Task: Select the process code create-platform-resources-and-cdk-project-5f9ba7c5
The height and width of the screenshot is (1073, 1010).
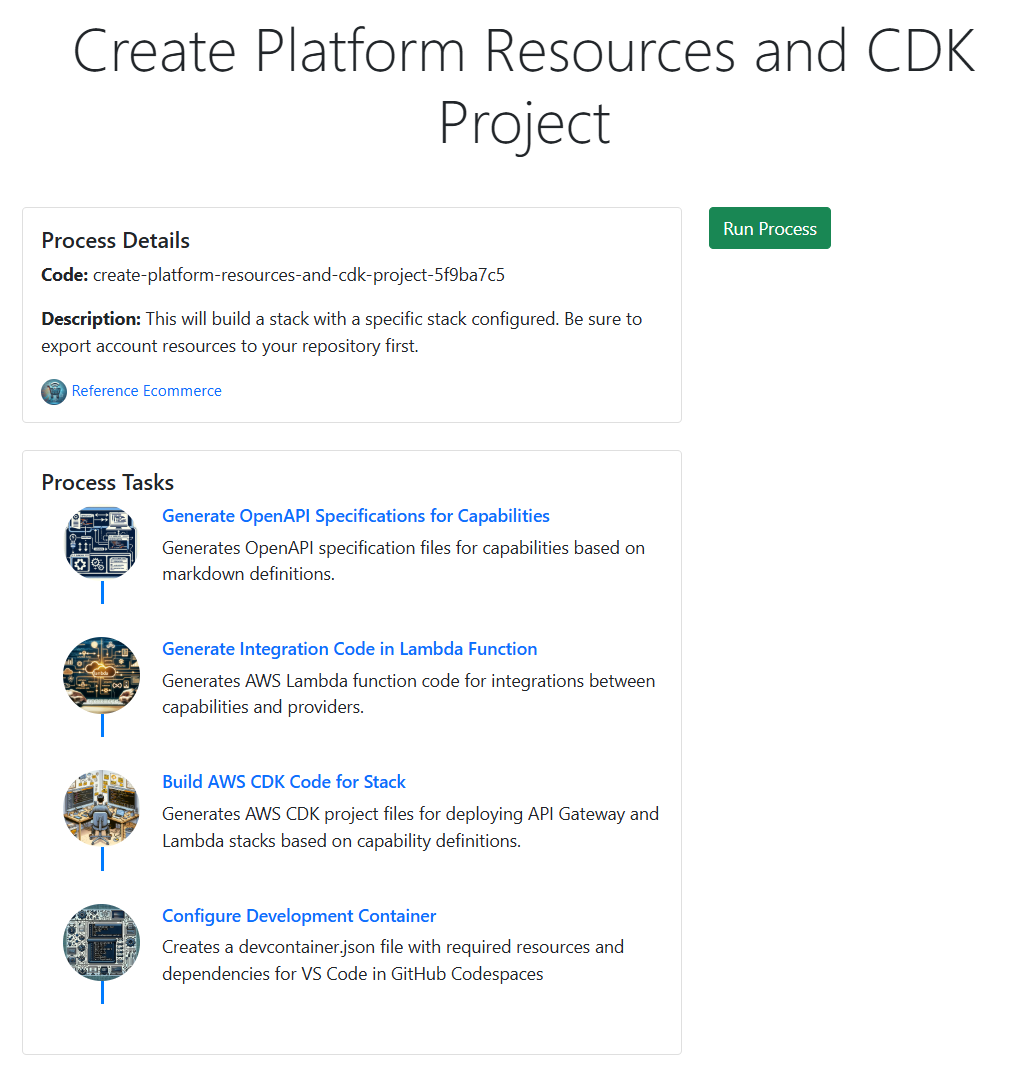Action: 299,275
